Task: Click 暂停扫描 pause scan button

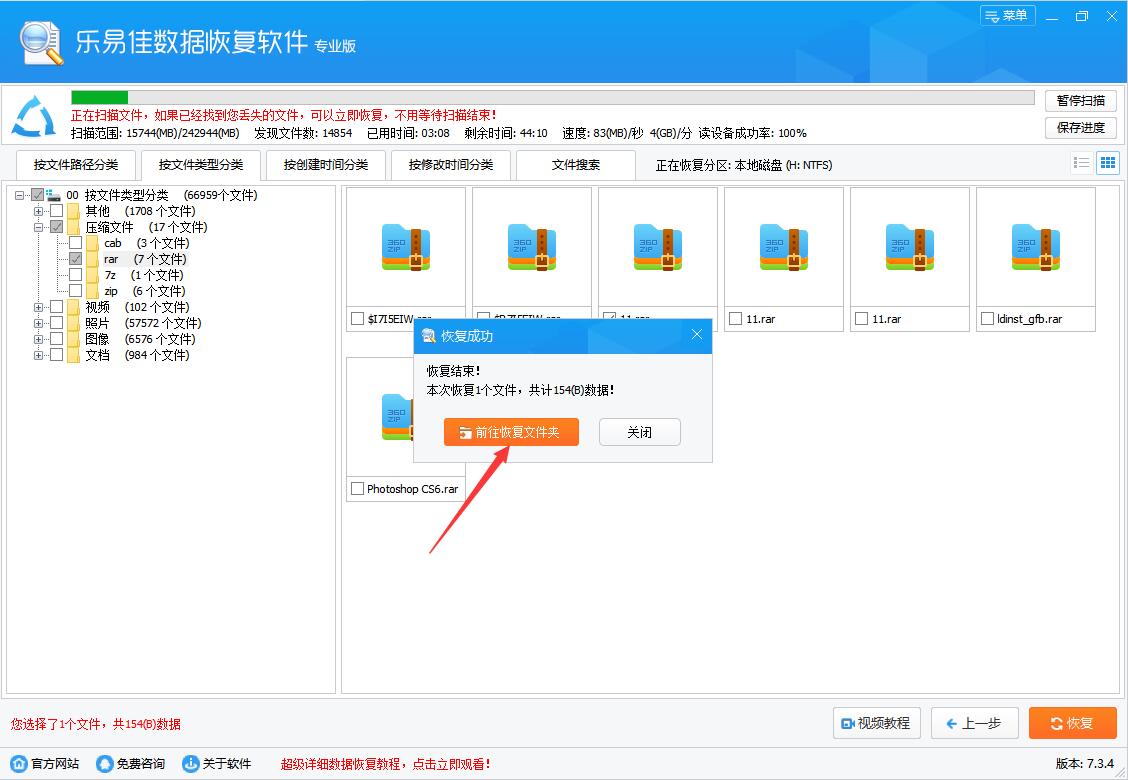Action: [x=1081, y=101]
